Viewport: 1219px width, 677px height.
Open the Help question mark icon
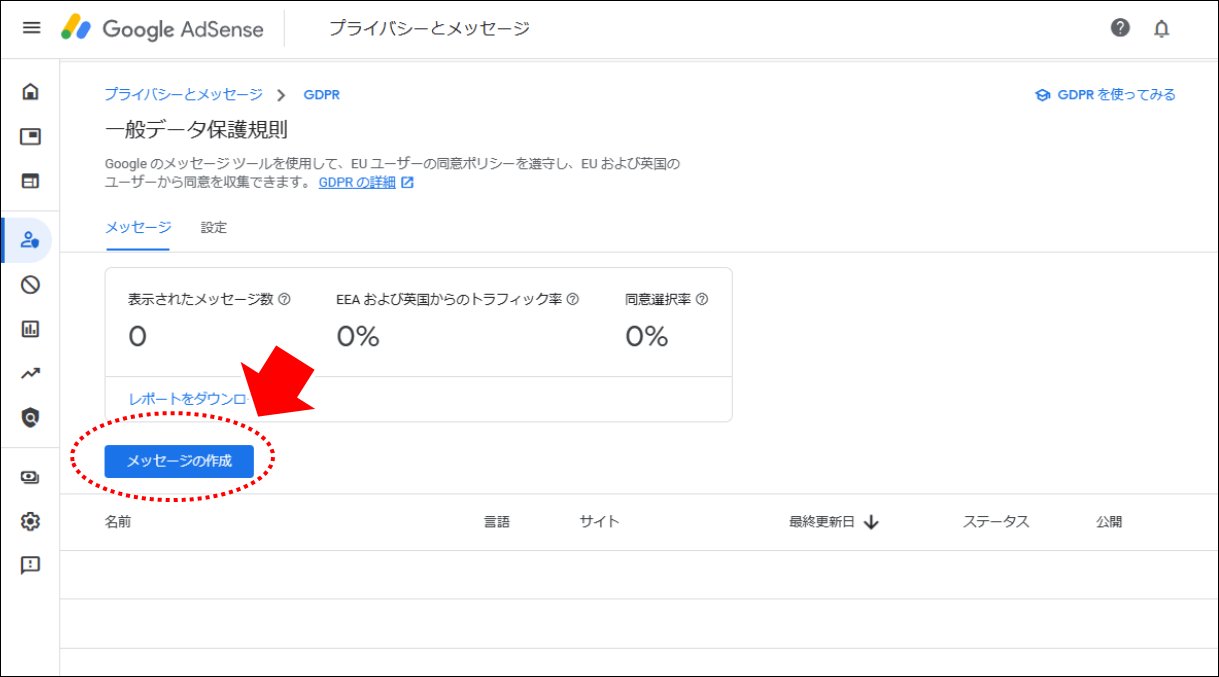point(1120,28)
